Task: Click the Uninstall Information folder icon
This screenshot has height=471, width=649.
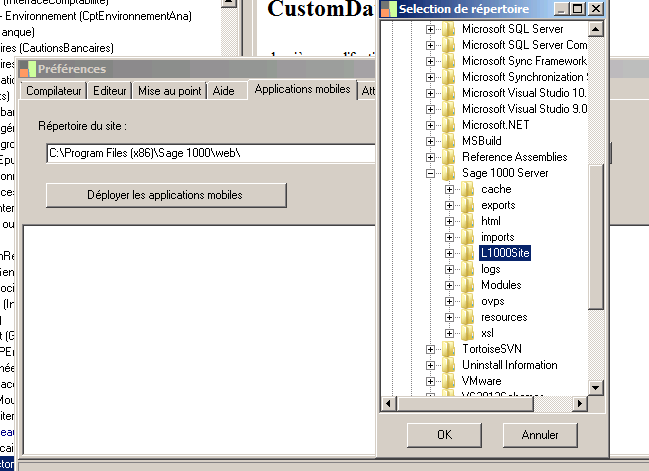Action: click(448, 365)
